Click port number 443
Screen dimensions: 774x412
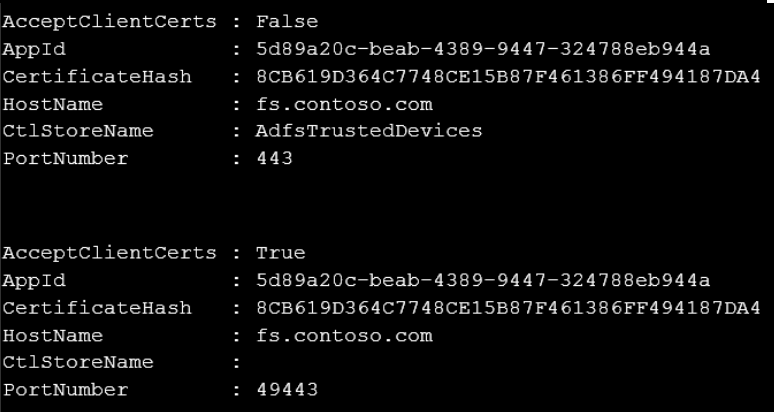coord(274,158)
